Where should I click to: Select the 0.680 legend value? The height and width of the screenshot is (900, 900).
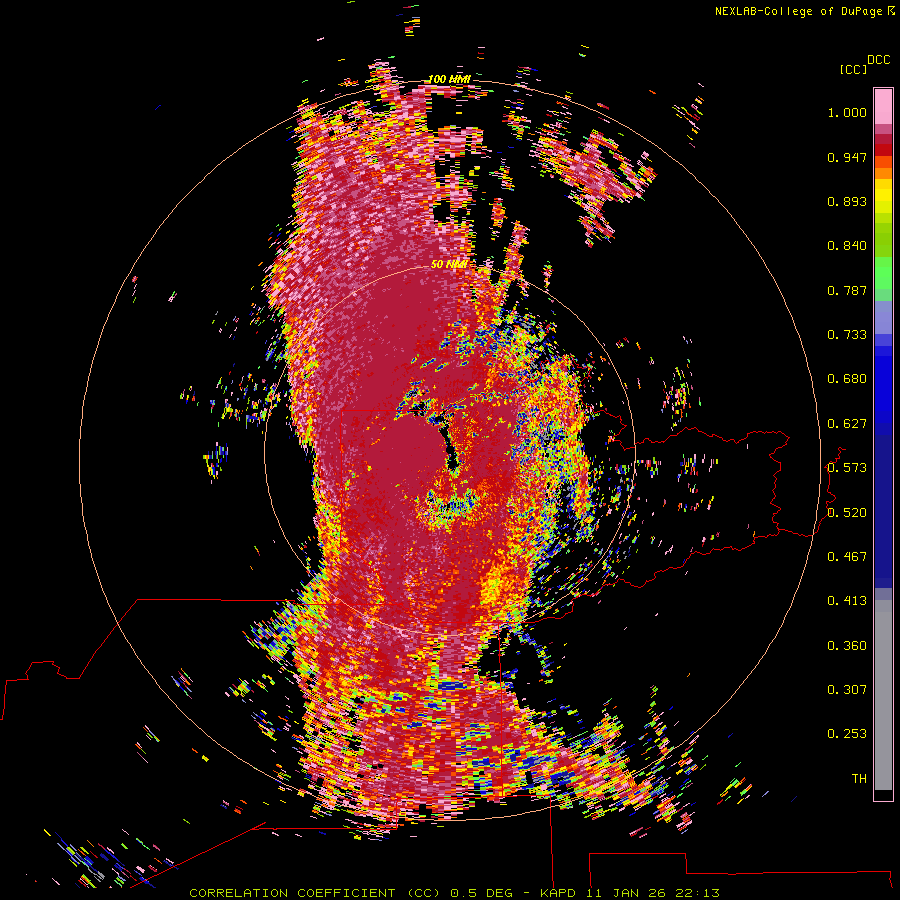(847, 379)
